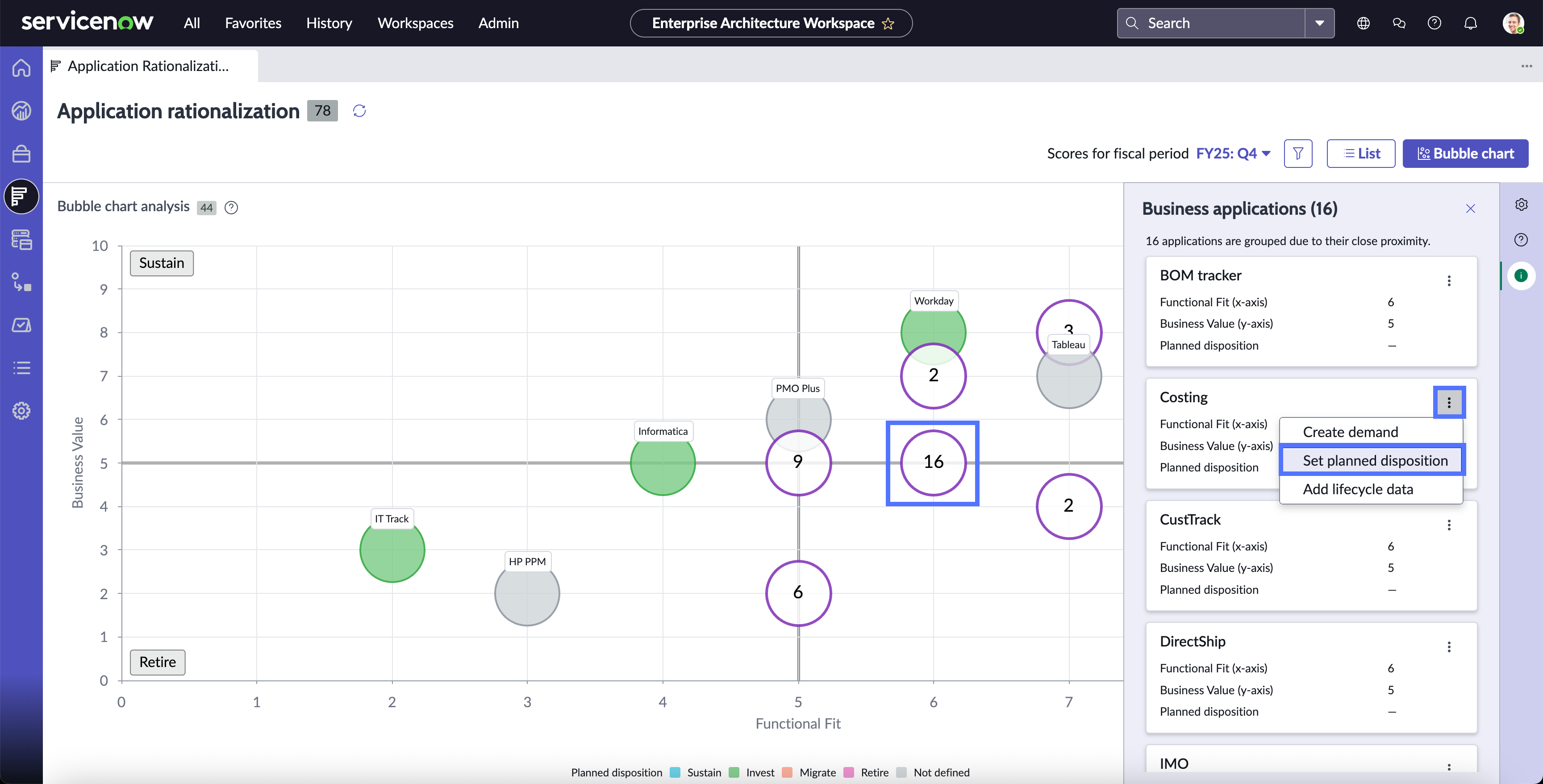
Task: Open the Workspaces menu
Action: pyautogui.click(x=415, y=23)
